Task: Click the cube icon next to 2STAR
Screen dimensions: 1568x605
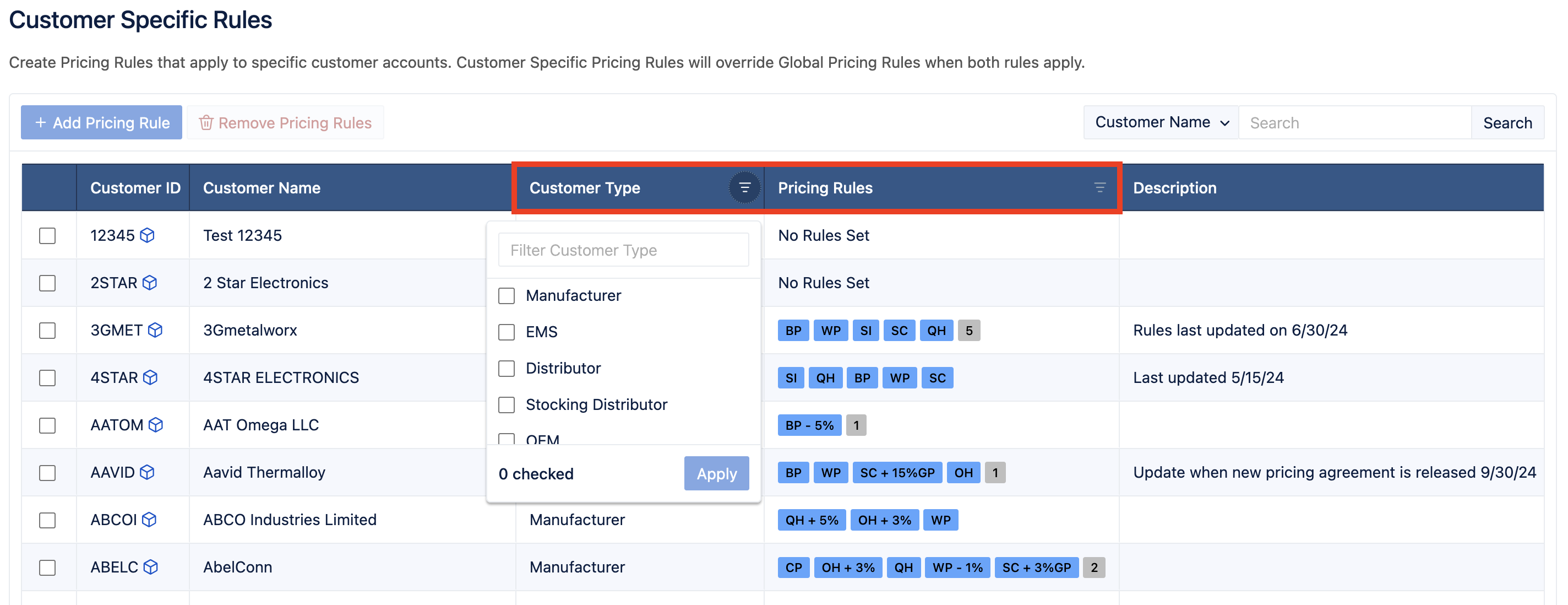Action: point(150,283)
